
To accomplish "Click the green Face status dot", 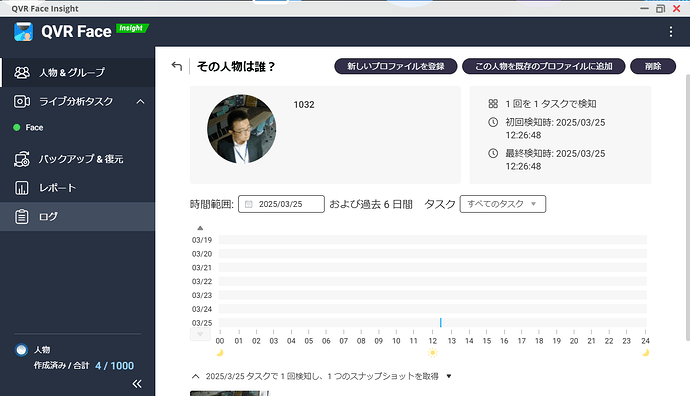I will point(17,128).
